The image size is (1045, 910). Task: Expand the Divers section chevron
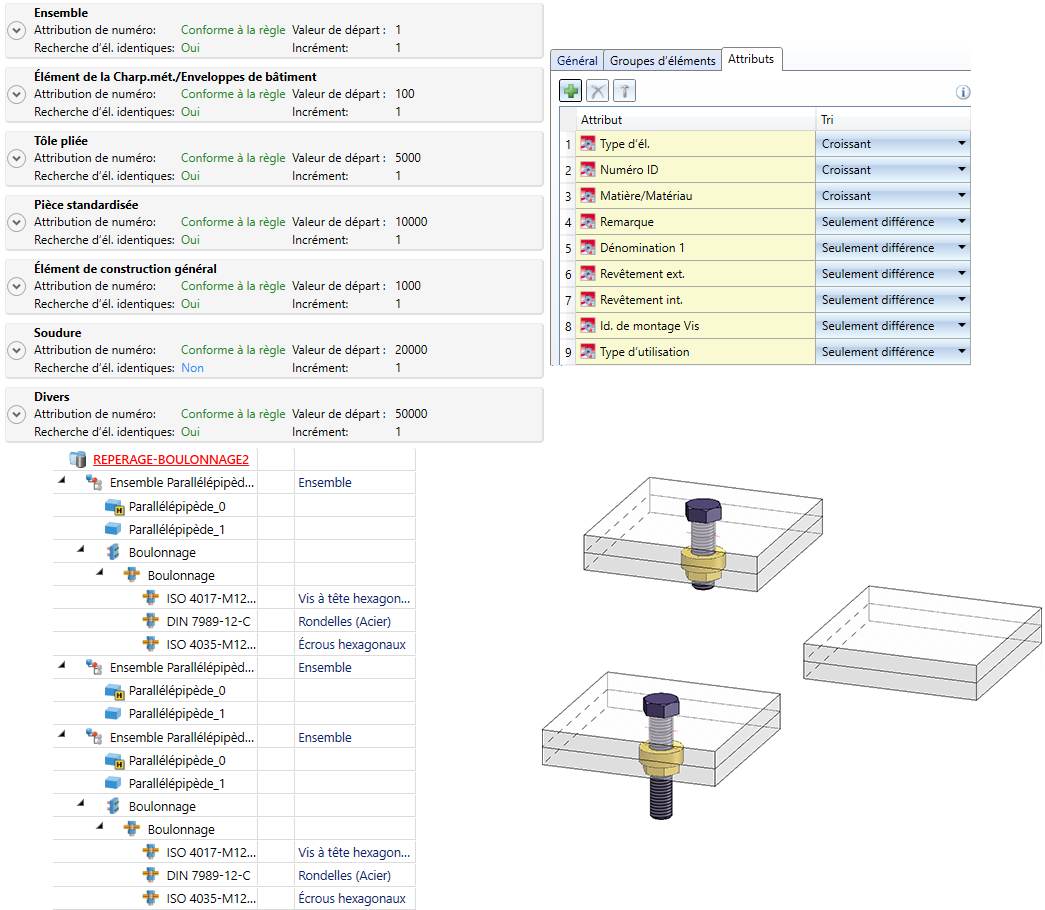(16, 414)
